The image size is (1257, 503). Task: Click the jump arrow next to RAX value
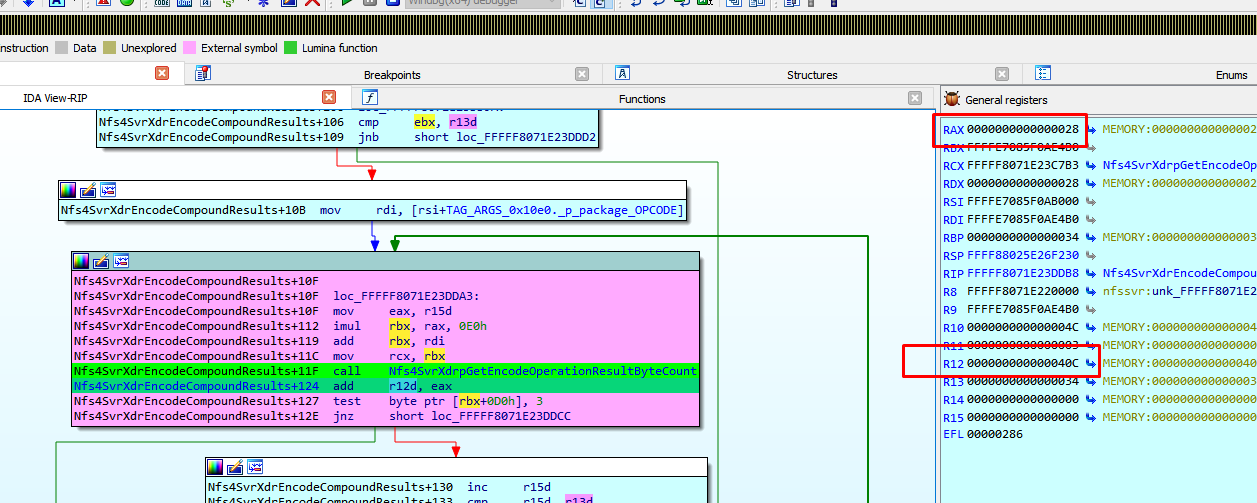coord(1092,129)
